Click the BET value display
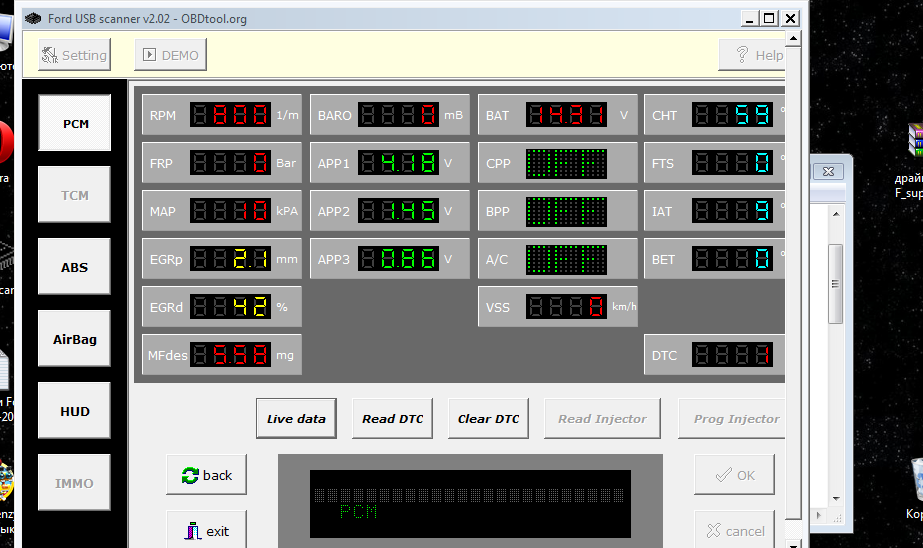The height and width of the screenshot is (548, 923). click(x=732, y=259)
